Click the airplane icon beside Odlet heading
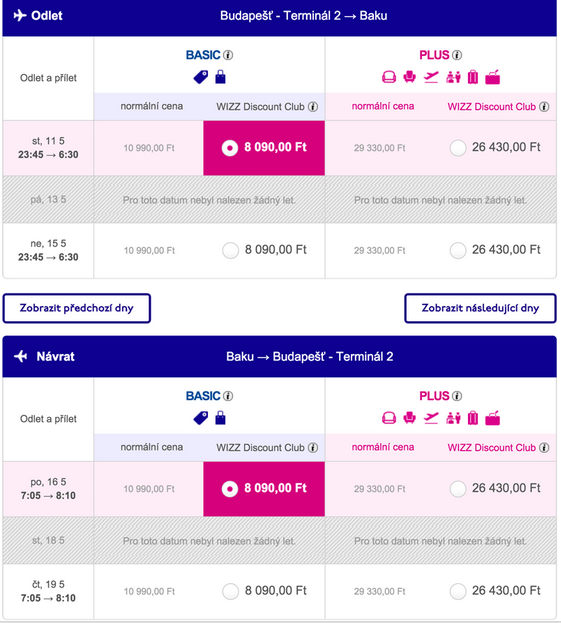Image resolution: width=561 pixels, height=623 pixels. tap(20, 15)
